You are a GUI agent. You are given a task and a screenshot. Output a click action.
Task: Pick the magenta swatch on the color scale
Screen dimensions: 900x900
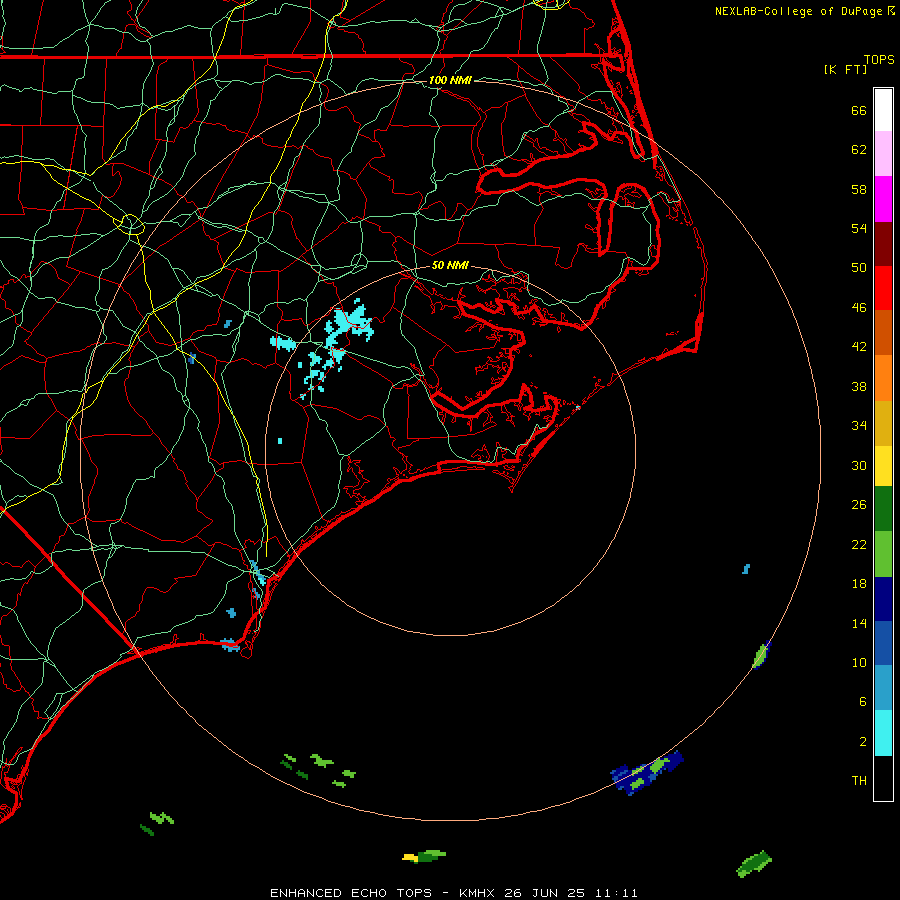pos(883,199)
